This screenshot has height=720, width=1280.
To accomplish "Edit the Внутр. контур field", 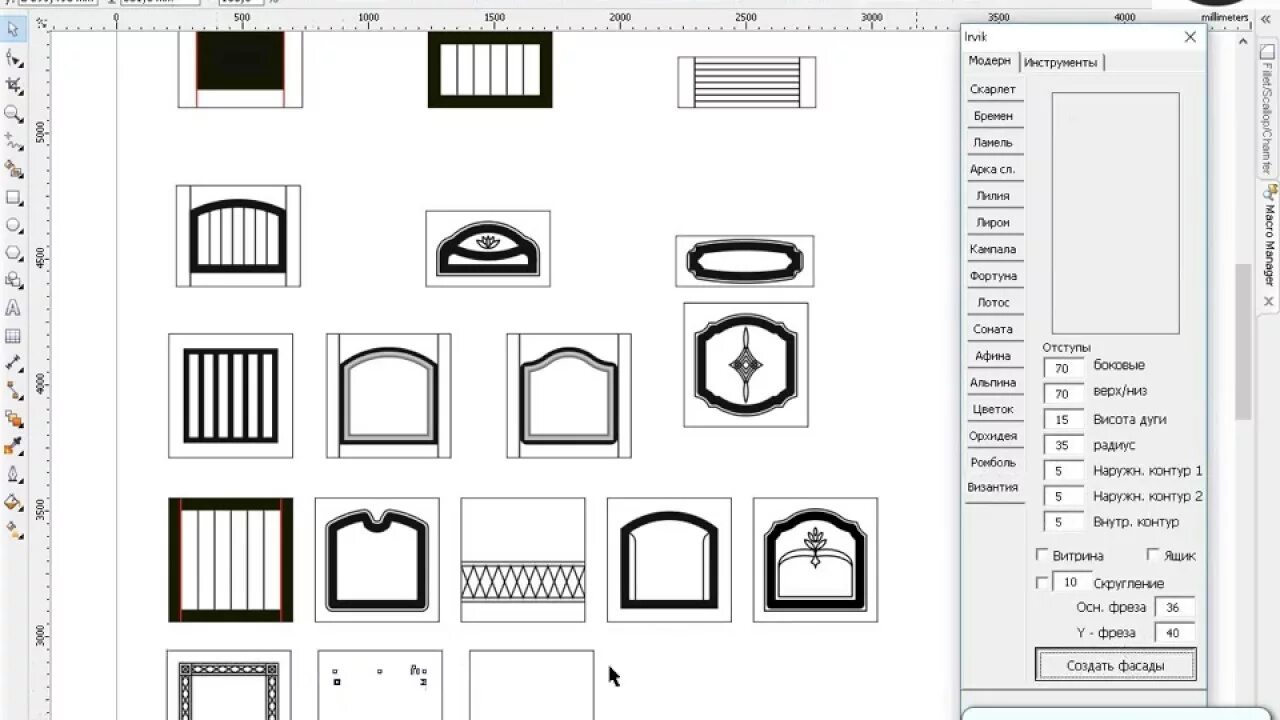I will [1063, 522].
